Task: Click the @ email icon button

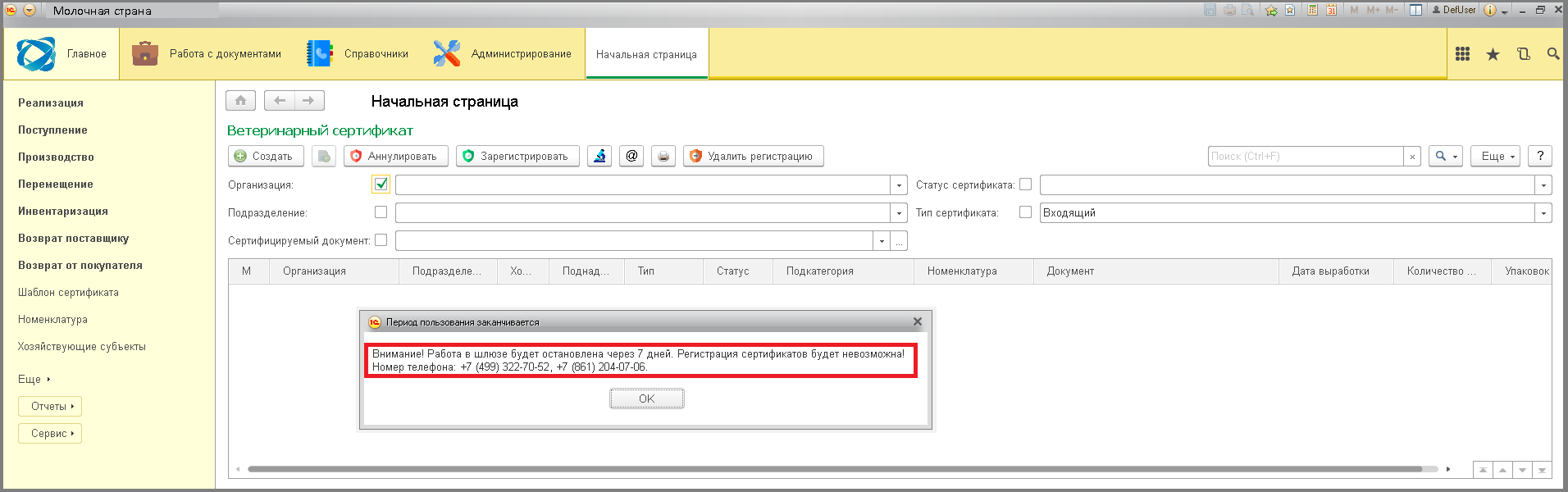Action: click(x=631, y=156)
